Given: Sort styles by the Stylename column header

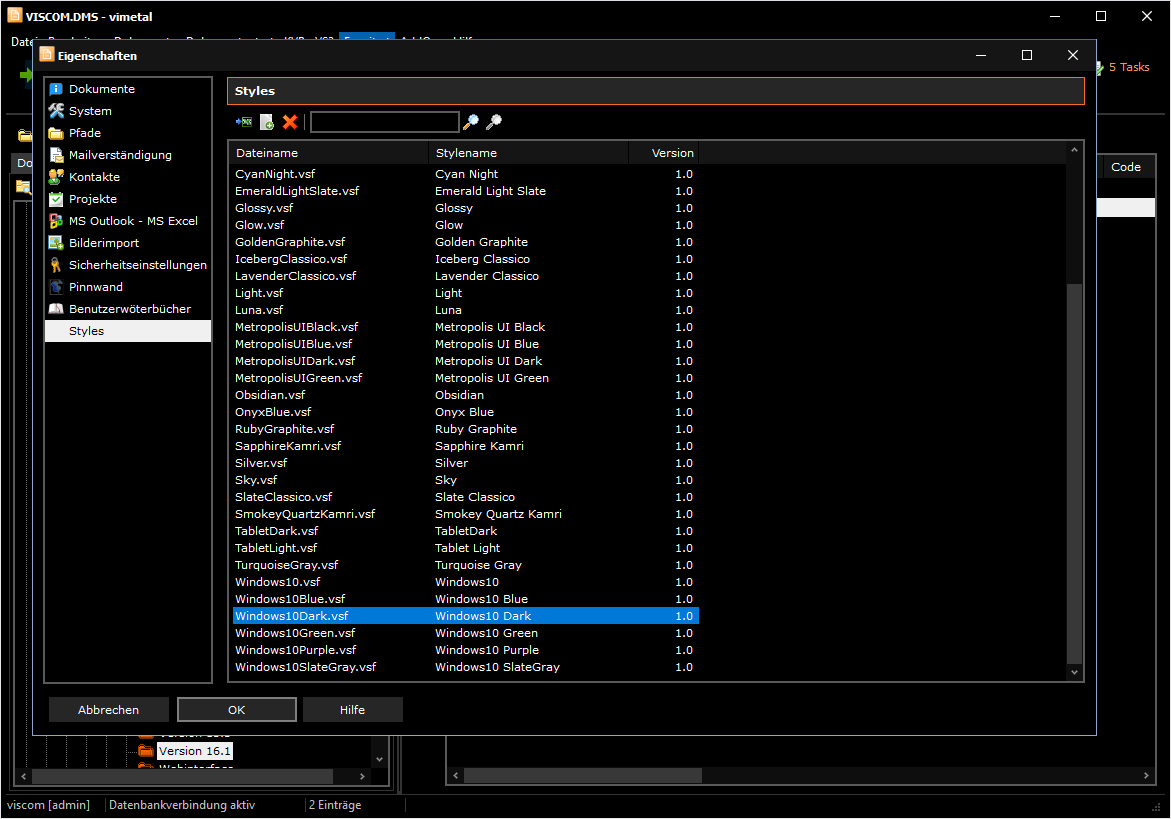Looking at the screenshot, I should (x=529, y=153).
